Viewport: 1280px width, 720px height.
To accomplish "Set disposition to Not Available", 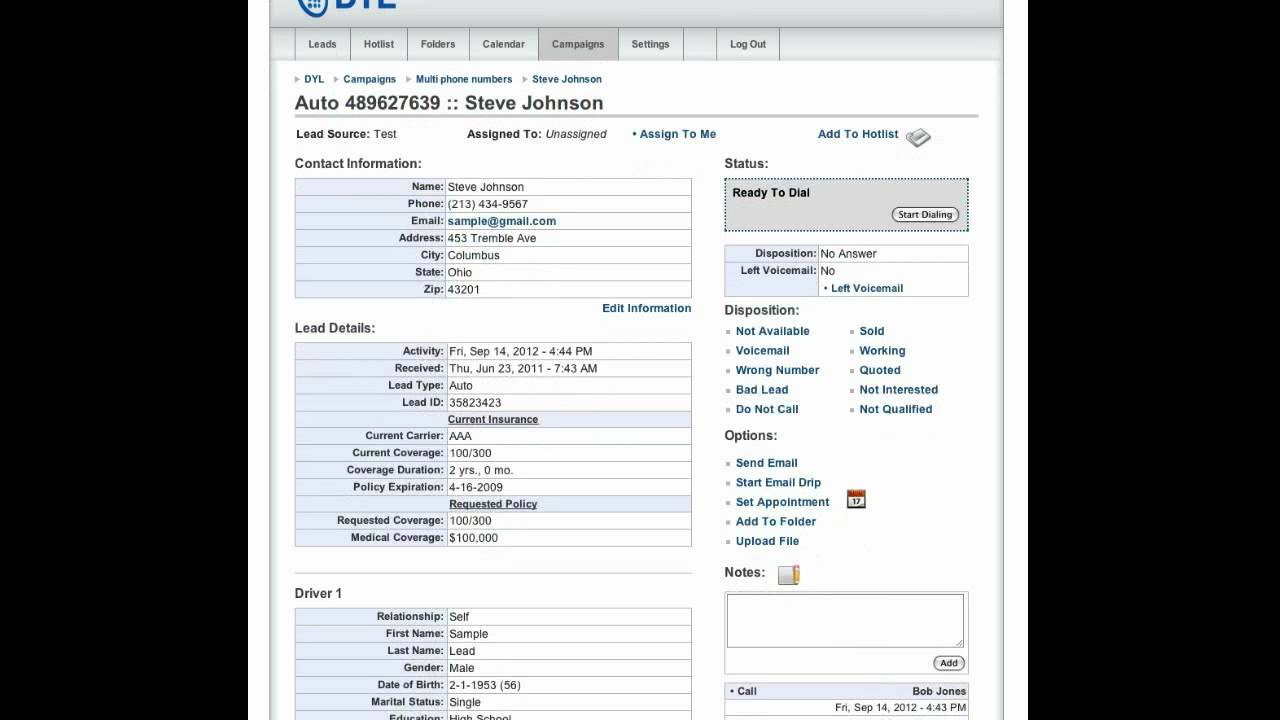I will (773, 331).
